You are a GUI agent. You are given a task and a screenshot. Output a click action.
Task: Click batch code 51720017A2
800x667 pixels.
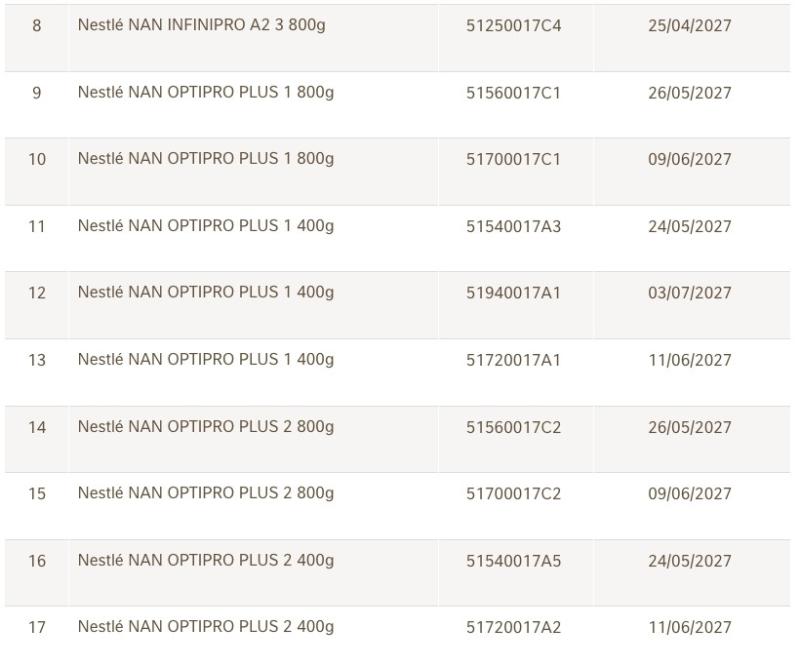click(513, 627)
